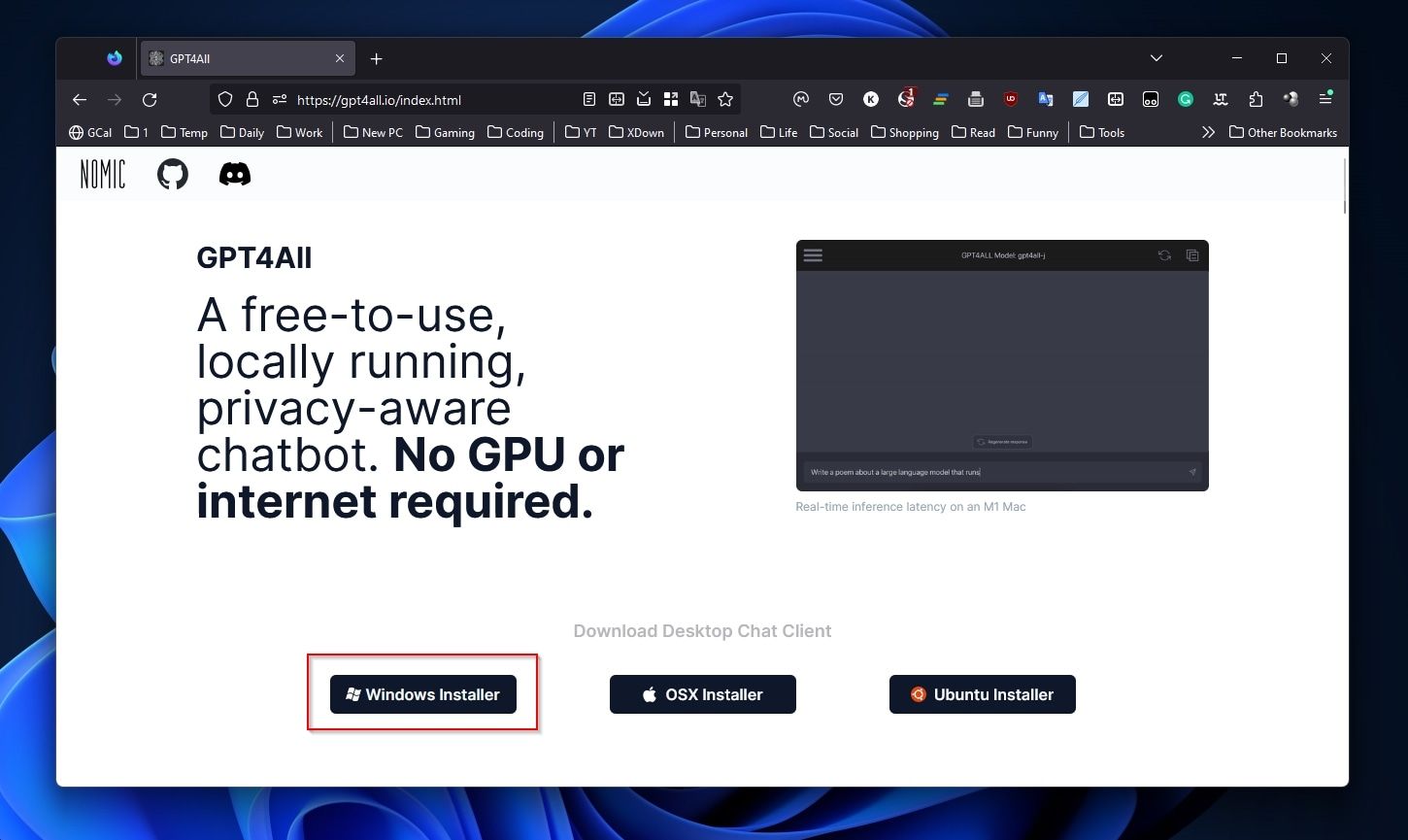Open the Daily bookmarks folder
Viewport: 1408px width, 840px height.
point(242,132)
